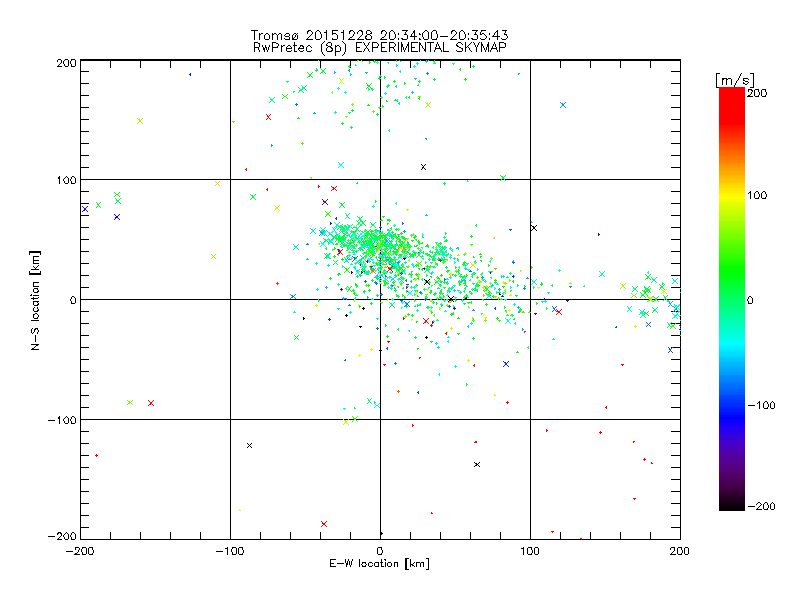The height and width of the screenshot is (600, 800).
Task: Click the black X marker in the lower-left quadrant
Action: click(249, 445)
